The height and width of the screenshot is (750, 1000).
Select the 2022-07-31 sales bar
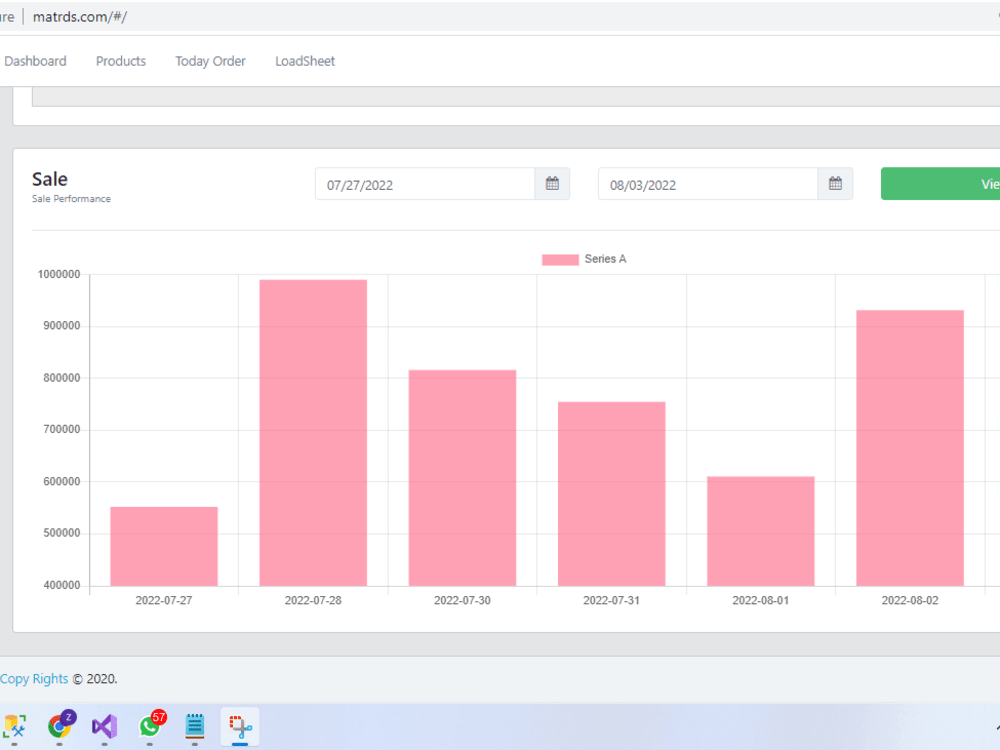pyautogui.click(x=612, y=494)
